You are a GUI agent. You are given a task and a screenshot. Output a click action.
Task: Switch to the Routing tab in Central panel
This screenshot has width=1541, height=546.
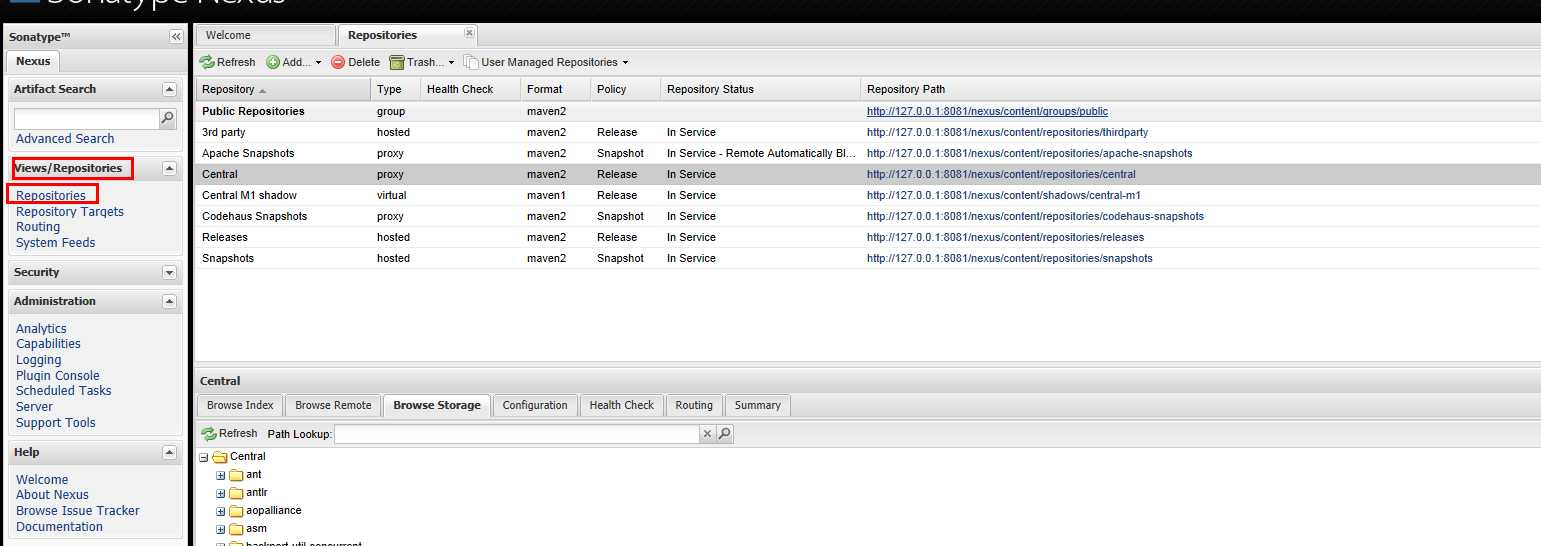tap(694, 405)
